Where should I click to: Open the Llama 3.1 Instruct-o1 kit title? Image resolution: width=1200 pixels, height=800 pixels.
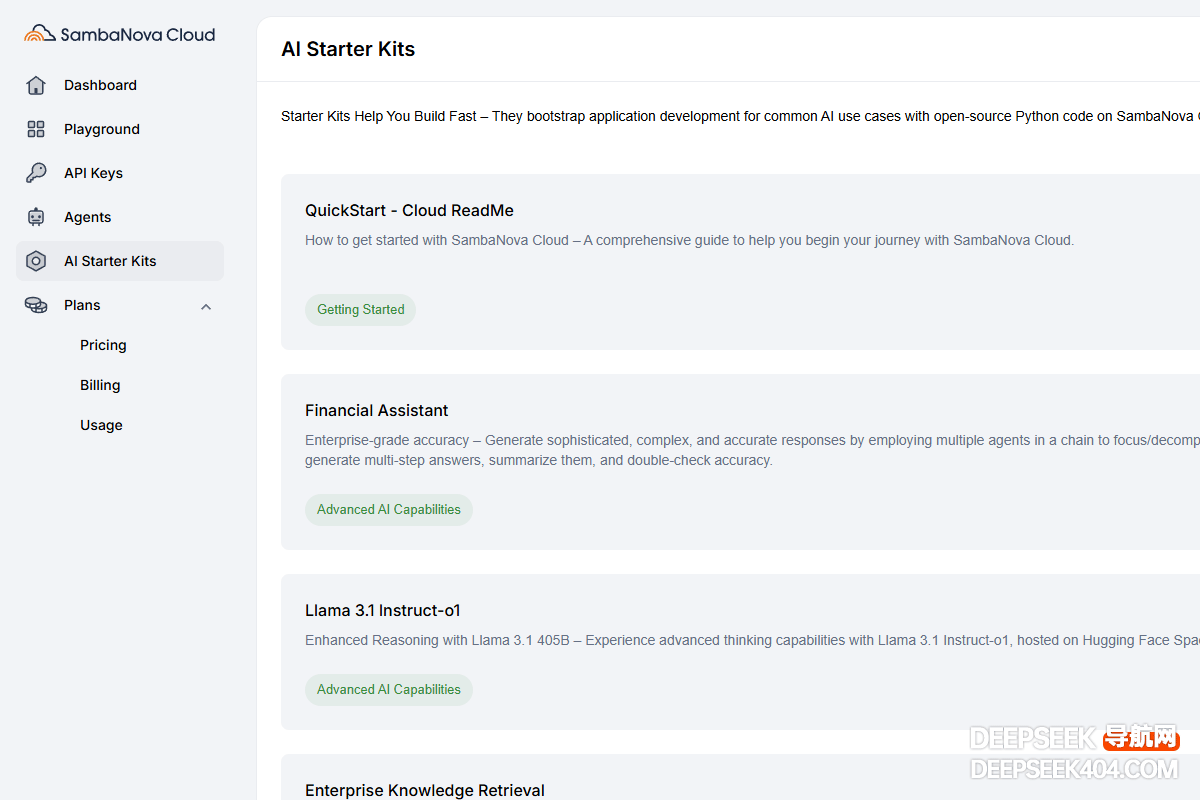pos(383,610)
